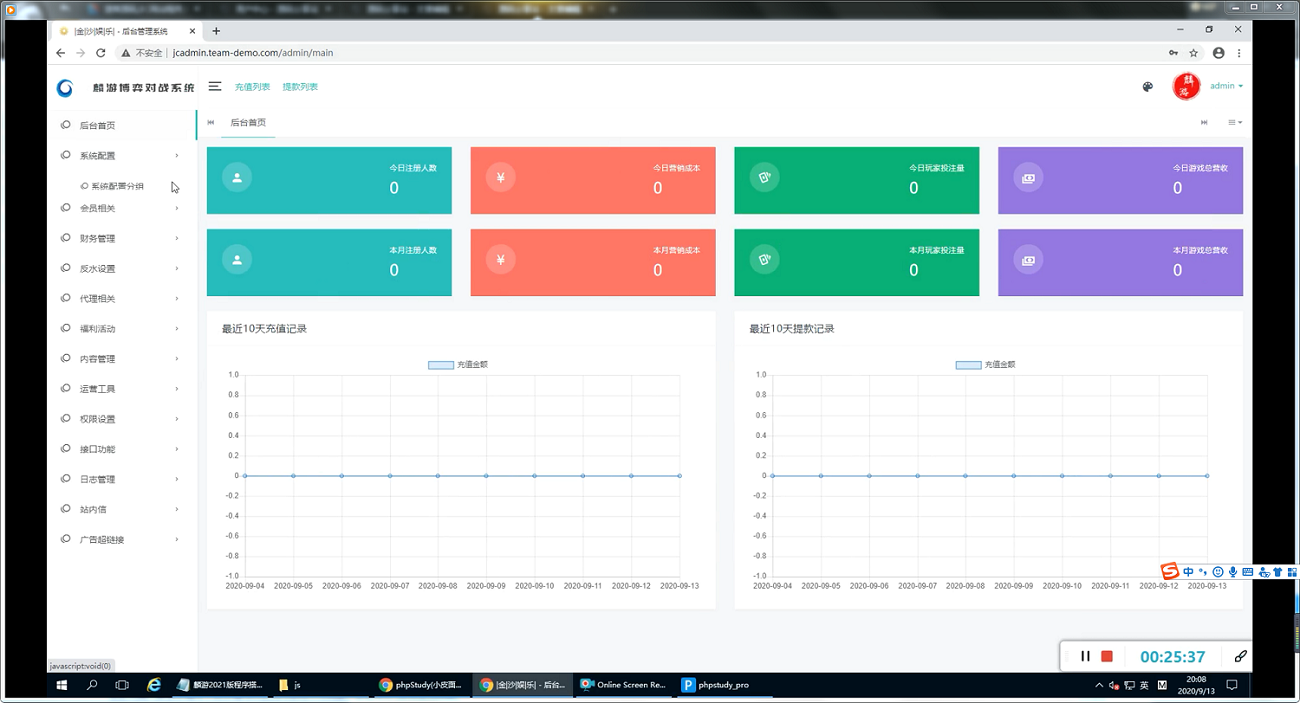Viewport: 1300px width, 703px height.
Task: Bookmark page with the star icon
Action: click(1194, 53)
